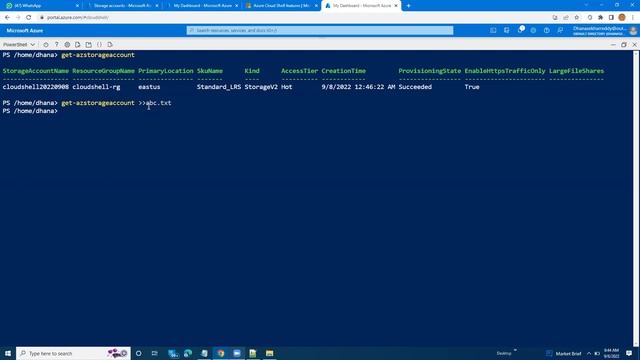
Task: Open Cloud Shell help question mark
Action: click(x=56, y=44)
